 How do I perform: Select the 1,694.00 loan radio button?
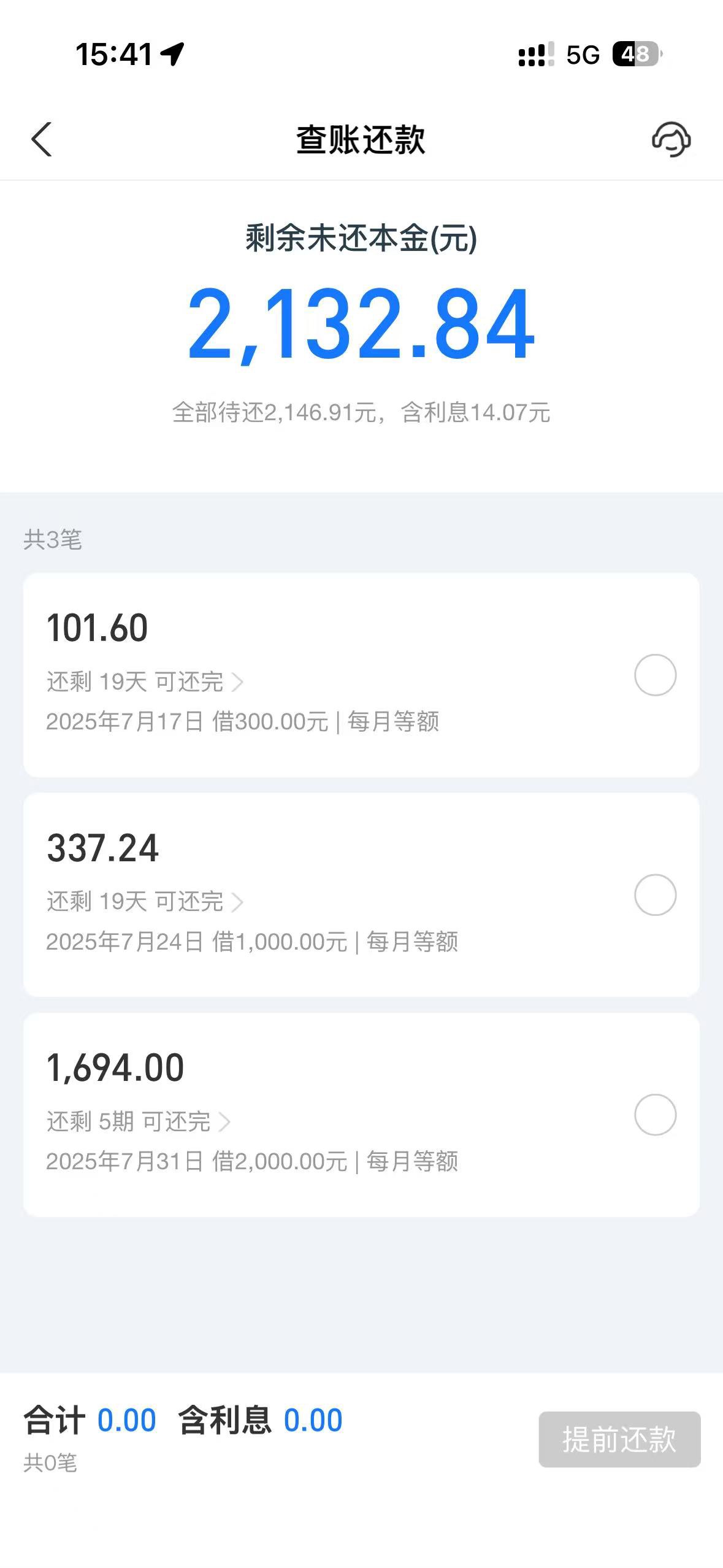655,1114
